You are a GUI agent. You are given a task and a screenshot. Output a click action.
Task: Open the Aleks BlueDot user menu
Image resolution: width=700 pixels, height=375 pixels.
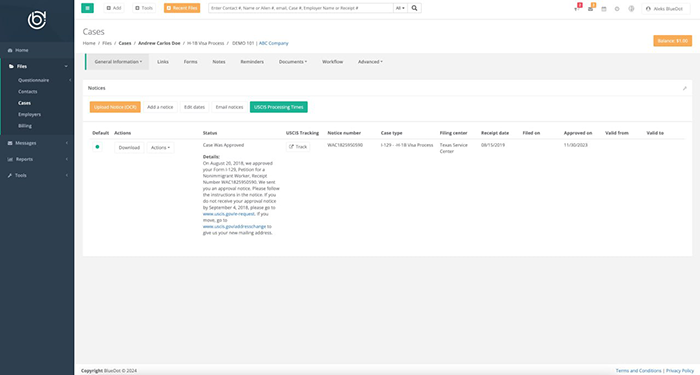(x=665, y=8)
